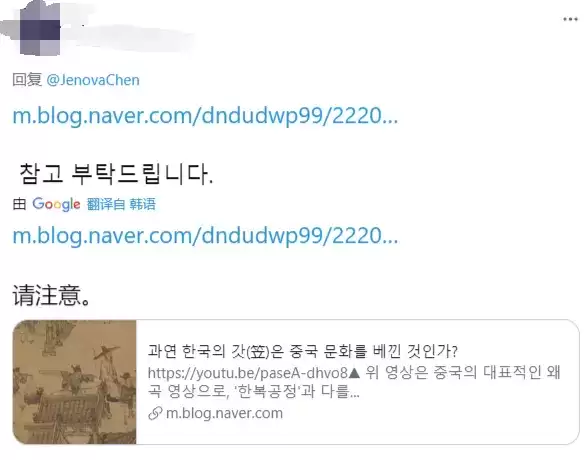584x460 pixels.
Task: Click the original Korean text 참고 부탁드립니다
Action: (x=116, y=174)
